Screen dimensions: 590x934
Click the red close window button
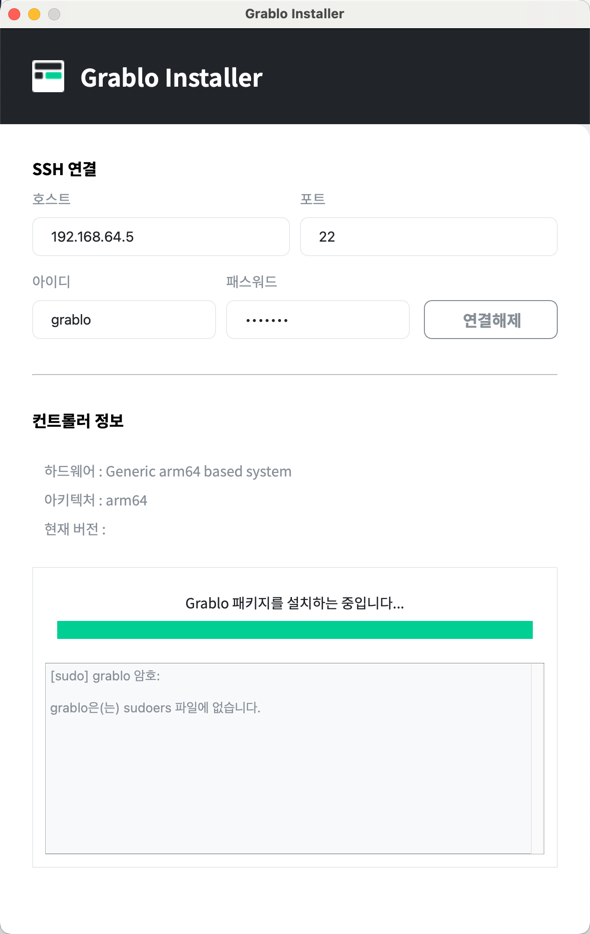[x=14, y=14]
